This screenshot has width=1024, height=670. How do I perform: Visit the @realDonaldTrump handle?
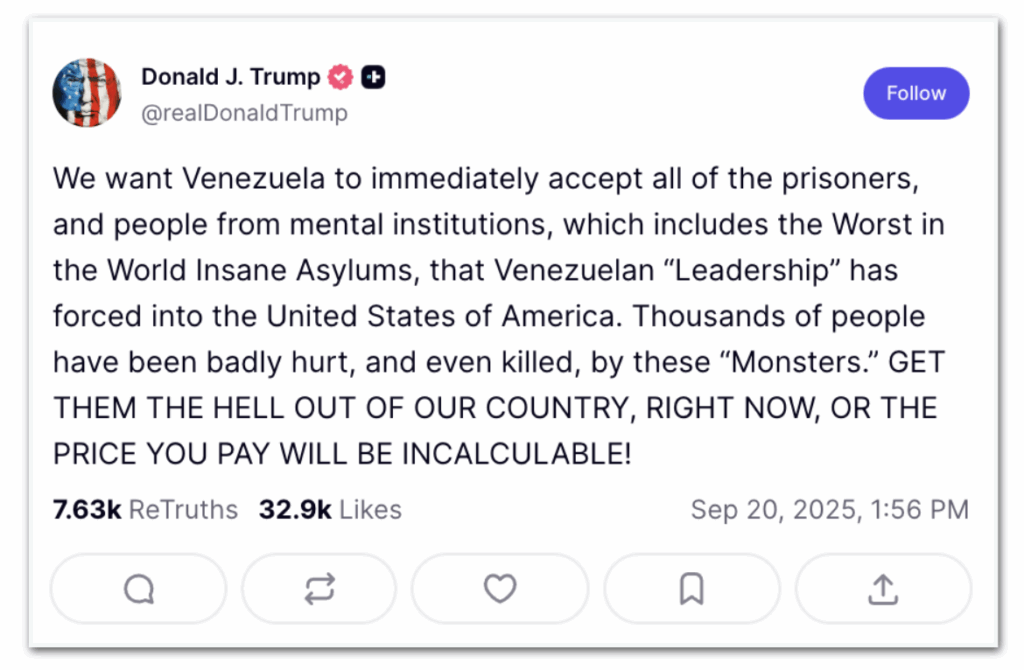point(244,113)
